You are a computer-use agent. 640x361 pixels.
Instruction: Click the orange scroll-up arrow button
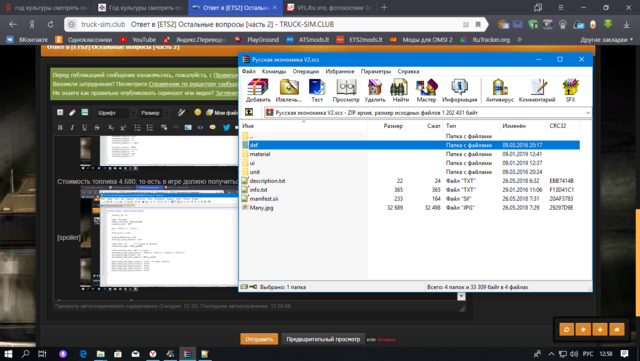(x=583, y=329)
